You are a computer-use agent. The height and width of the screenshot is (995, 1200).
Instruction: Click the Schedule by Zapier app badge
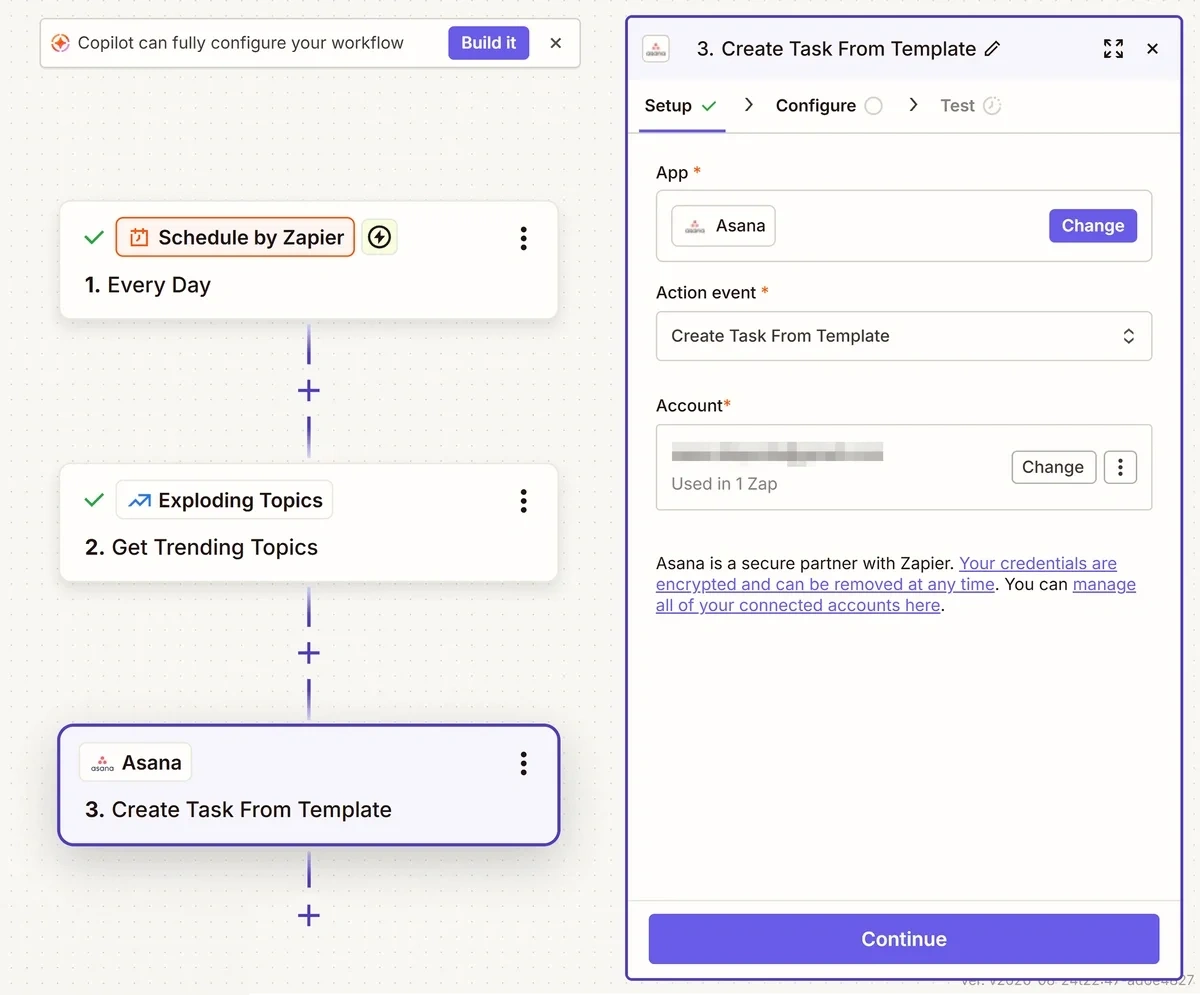tap(235, 237)
